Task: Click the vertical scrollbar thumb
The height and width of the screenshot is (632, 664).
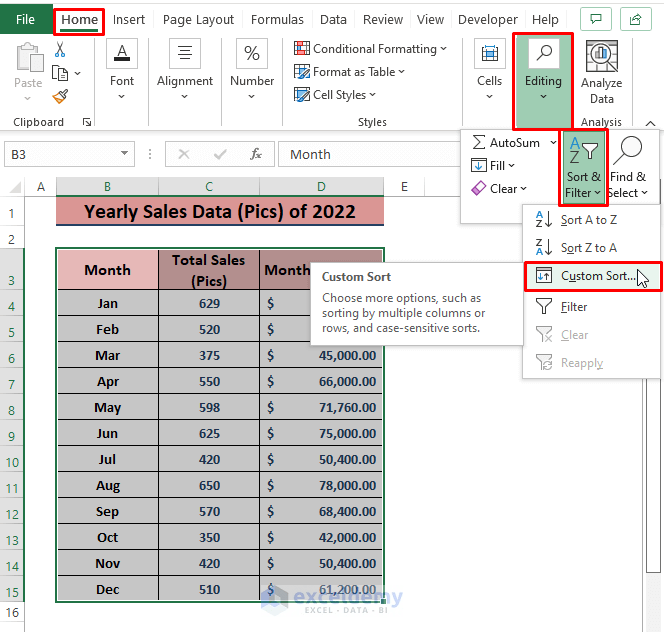Action: click(x=653, y=474)
